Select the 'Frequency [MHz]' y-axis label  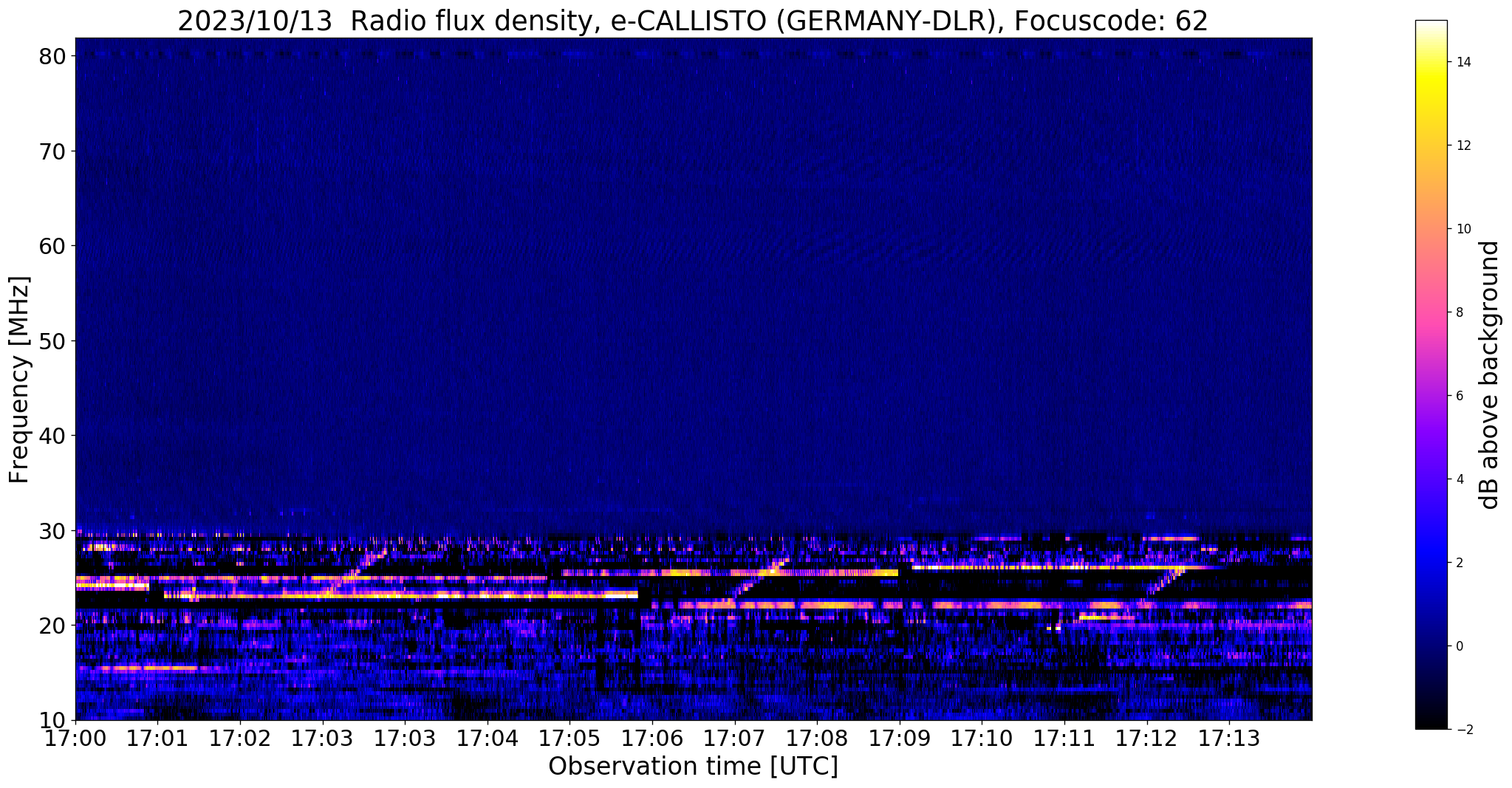(x=19, y=380)
